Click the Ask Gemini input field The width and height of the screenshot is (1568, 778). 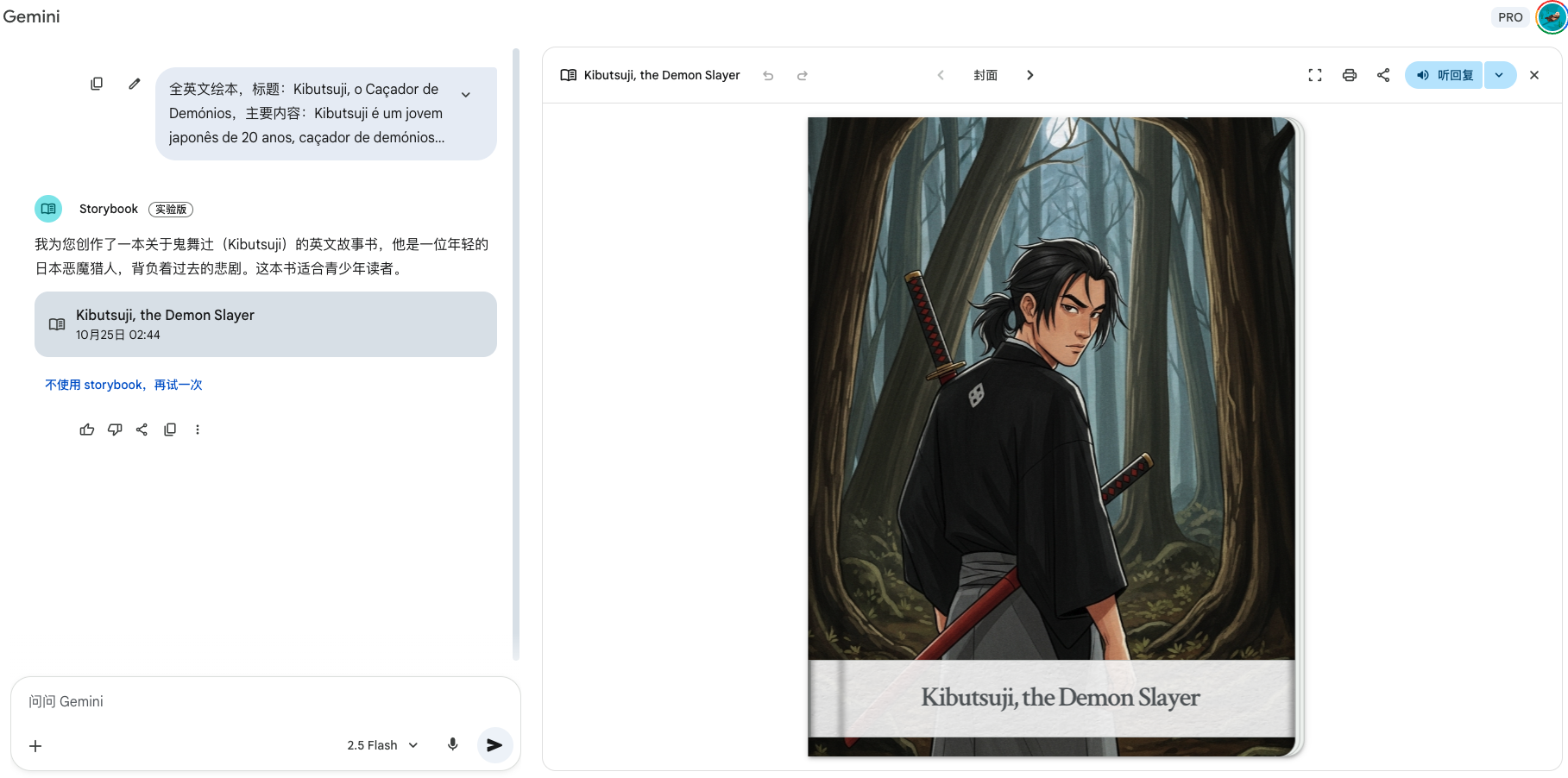(259, 701)
